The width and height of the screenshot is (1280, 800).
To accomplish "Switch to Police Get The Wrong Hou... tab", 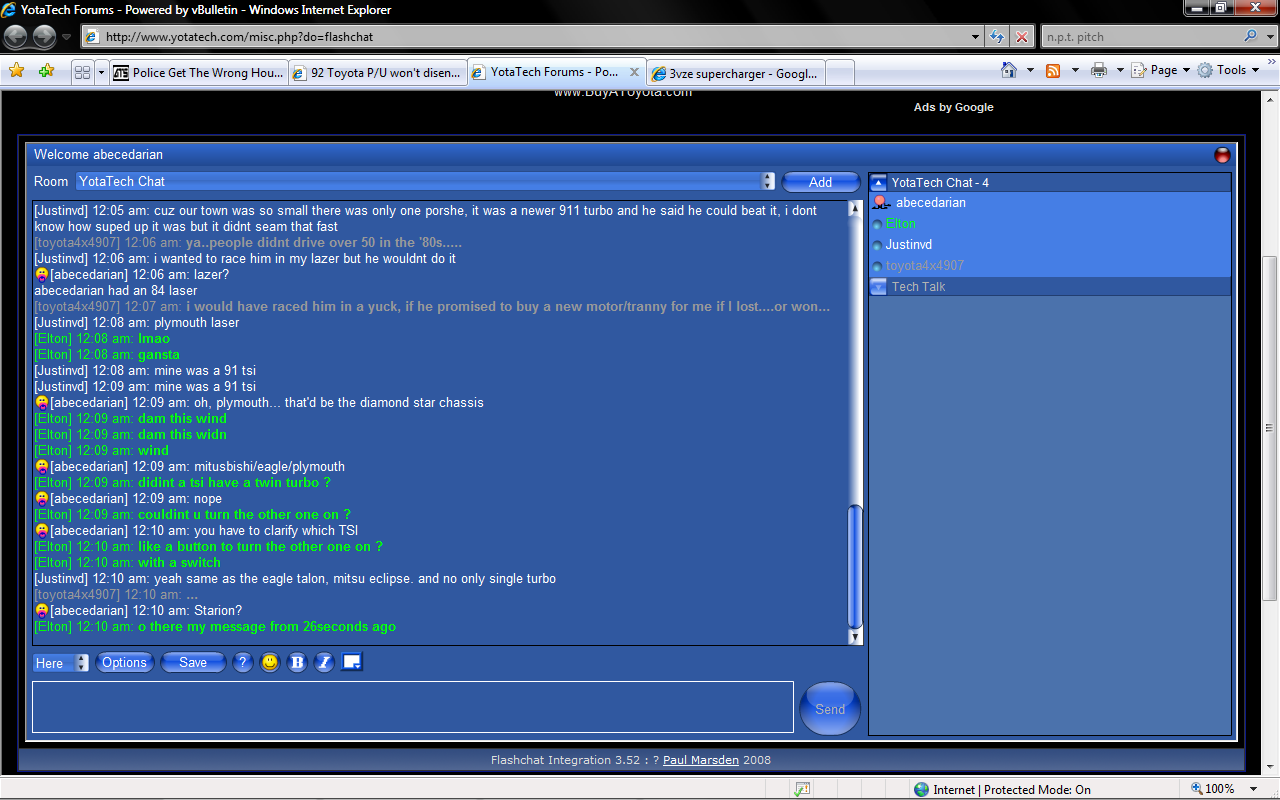I will (198, 72).
